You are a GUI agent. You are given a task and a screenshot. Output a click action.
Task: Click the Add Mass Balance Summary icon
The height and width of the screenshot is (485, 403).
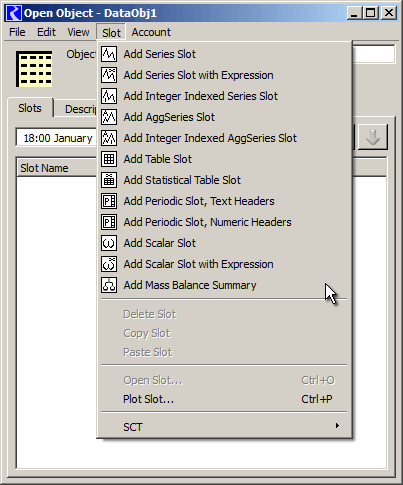tap(109, 285)
